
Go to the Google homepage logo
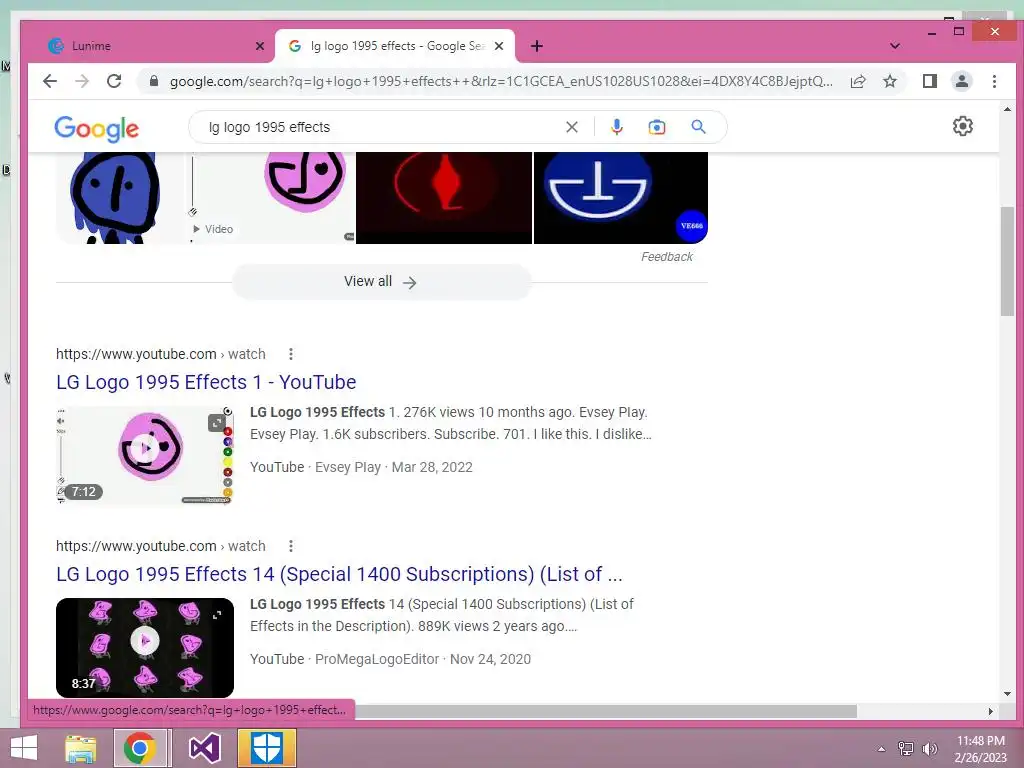96,129
